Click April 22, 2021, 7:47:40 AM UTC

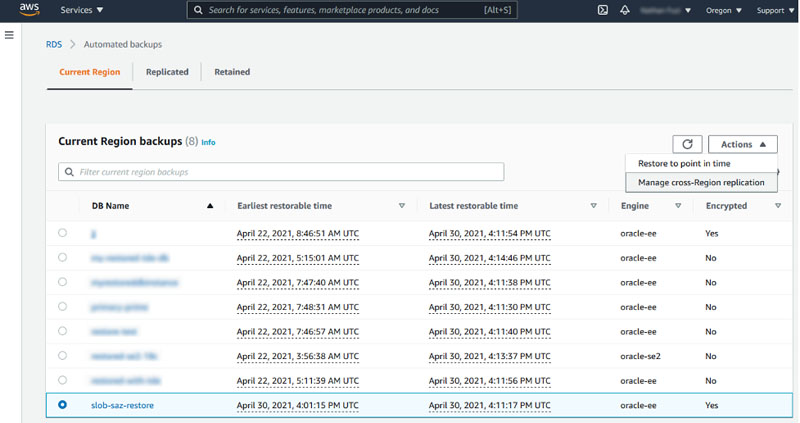297,283
